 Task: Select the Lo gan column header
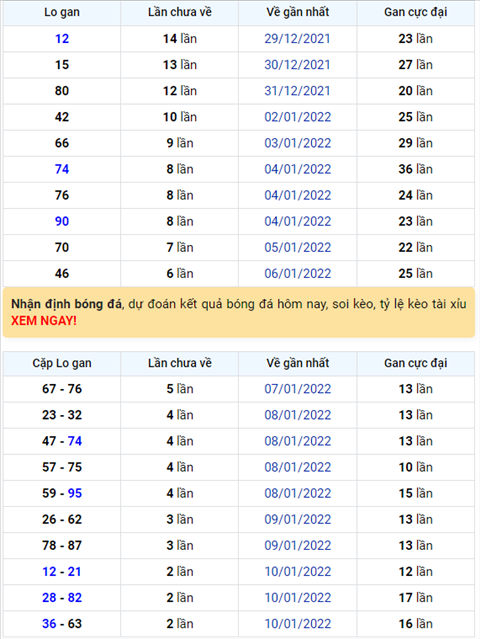tap(62, 12)
